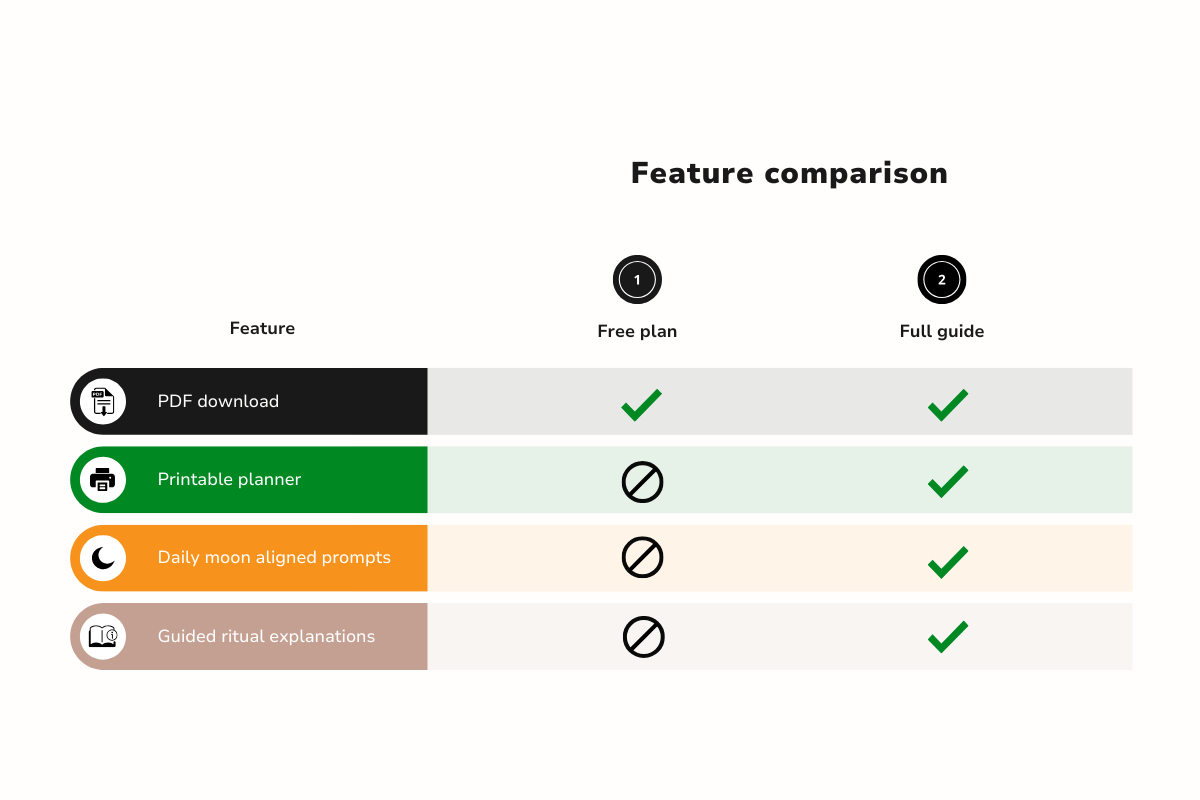Click the Free plan checkmark for PDF download
1200x800 pixels.
[x=641, y=405]
